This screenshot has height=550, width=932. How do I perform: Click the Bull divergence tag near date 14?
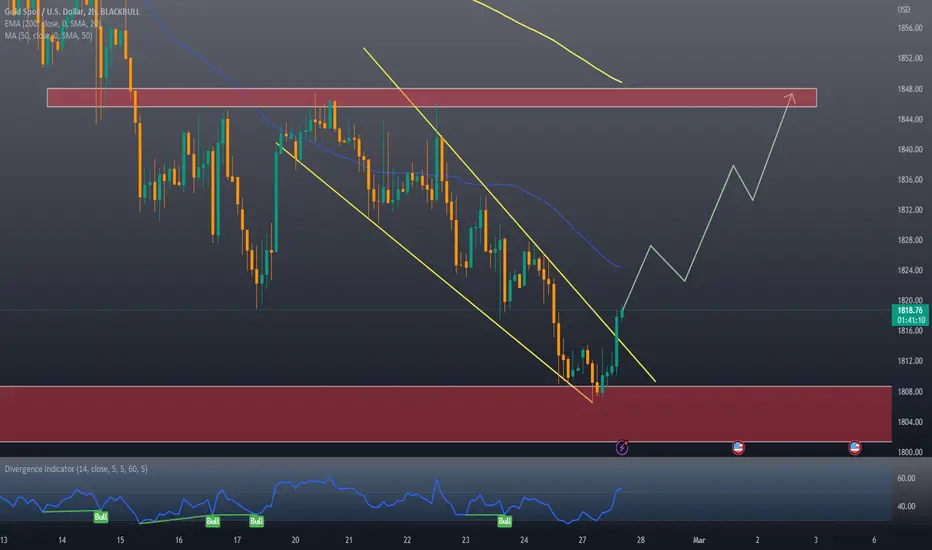pos(101,517)
